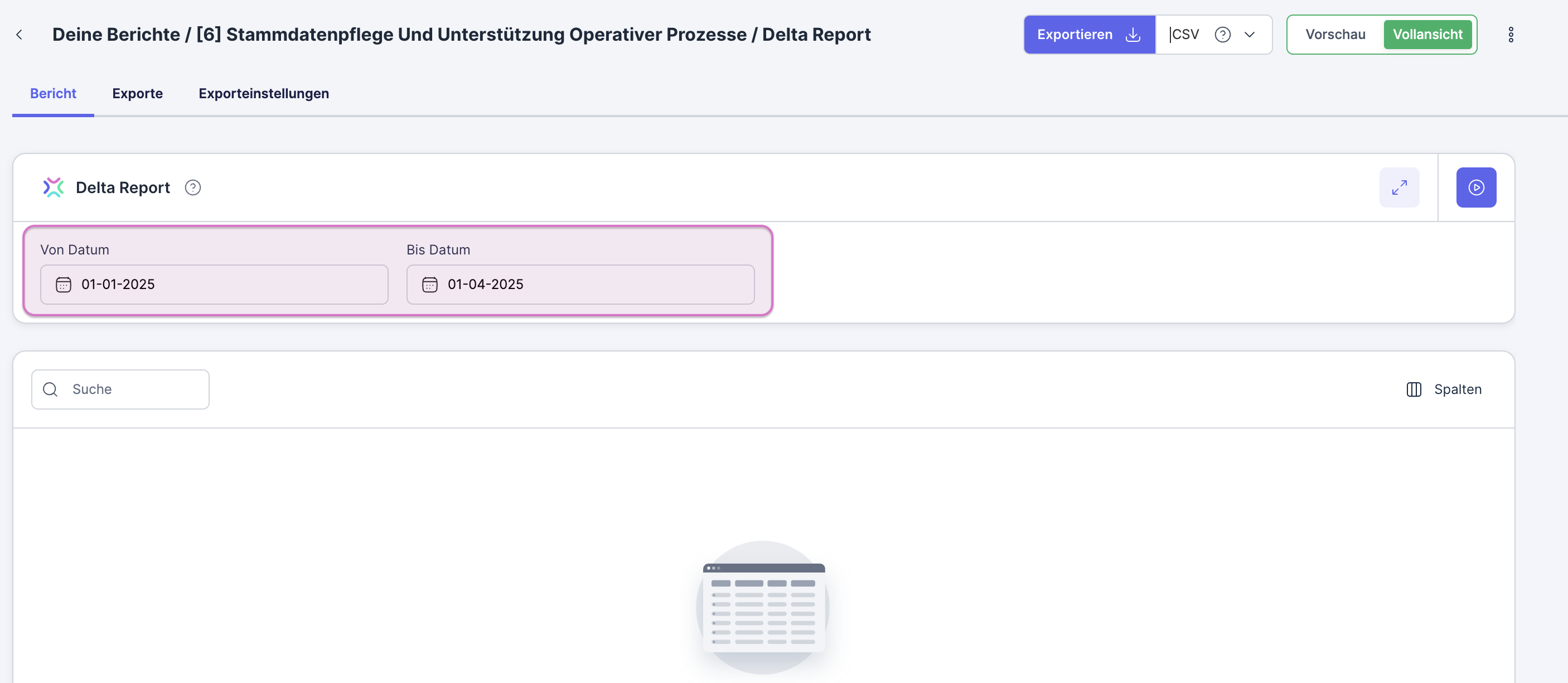Open the calendar icon in Von Datum field
1568x683 pixels.
coord(62,284)
